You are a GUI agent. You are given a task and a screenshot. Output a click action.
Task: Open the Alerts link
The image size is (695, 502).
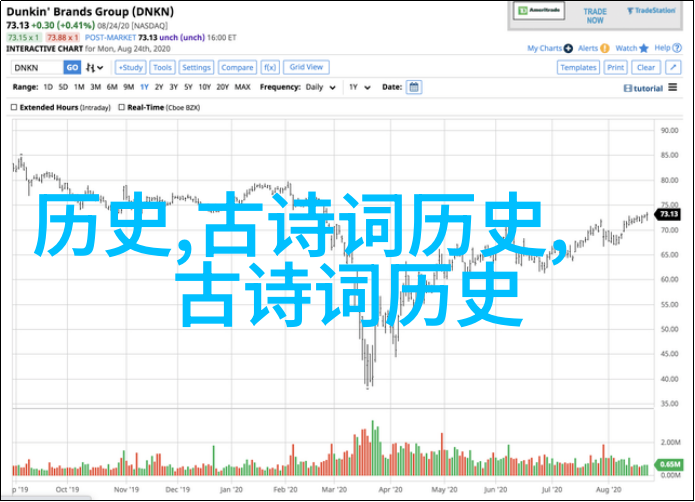click(x=588, y=48)
